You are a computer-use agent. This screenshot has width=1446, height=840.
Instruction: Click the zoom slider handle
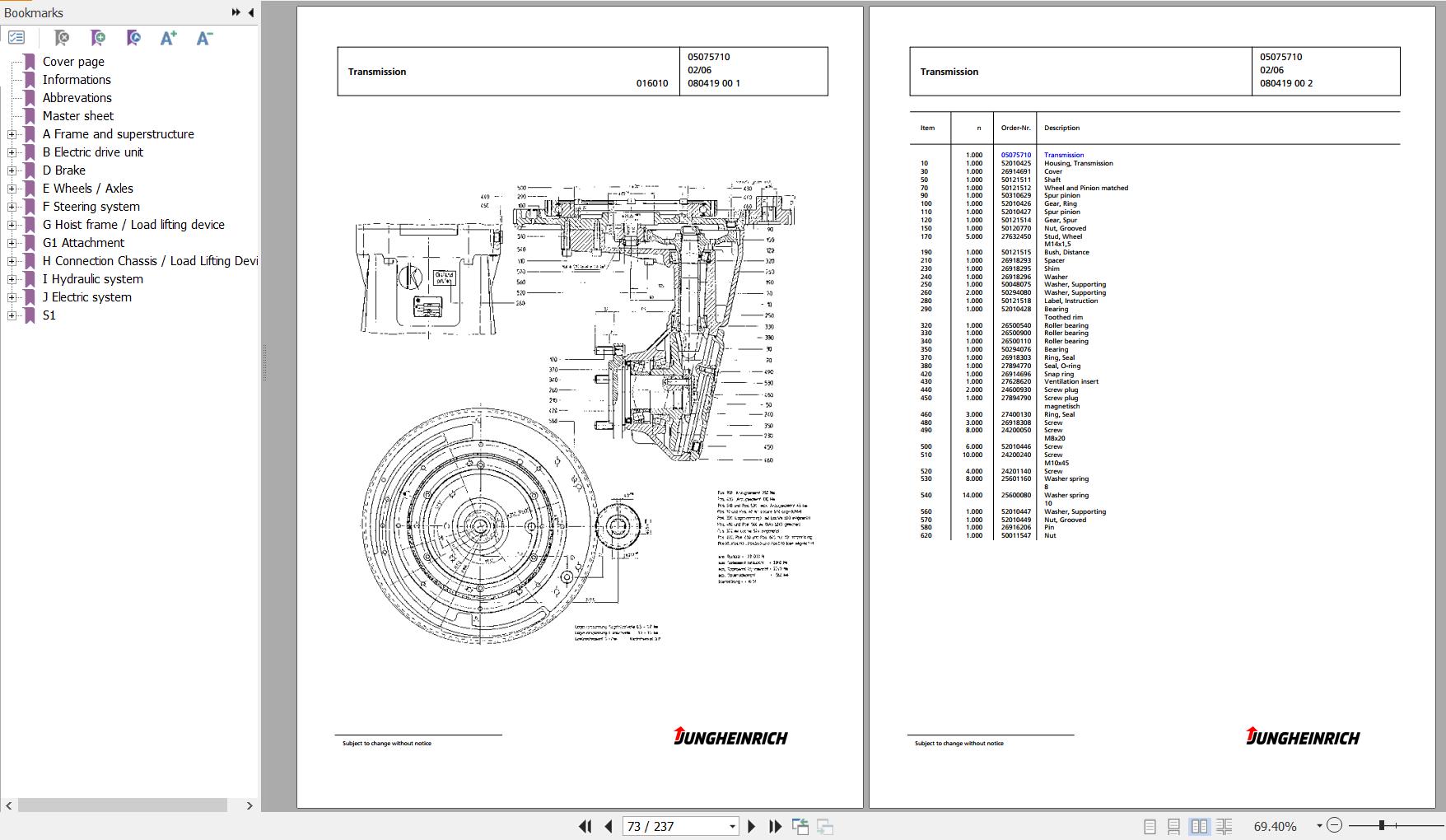coord(1381,825)
